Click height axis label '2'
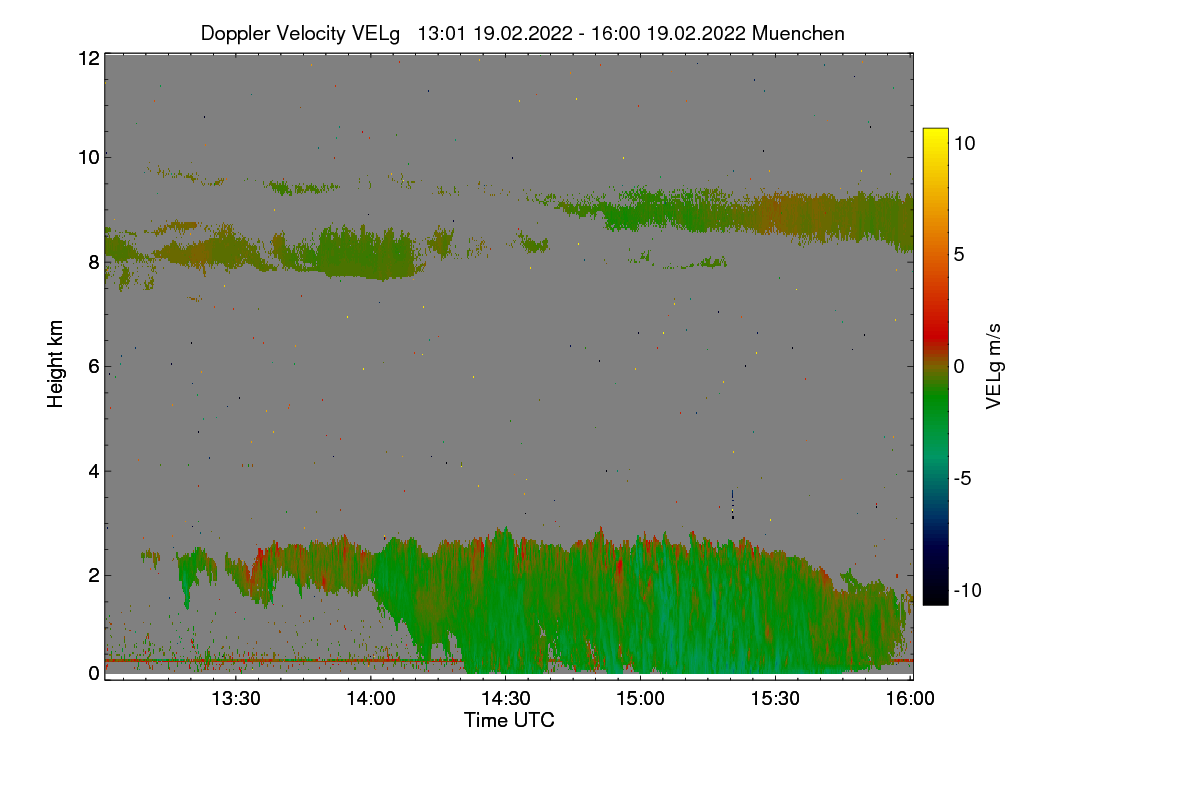This screenshot has width=1200, height=800. [x=93, y=575]
